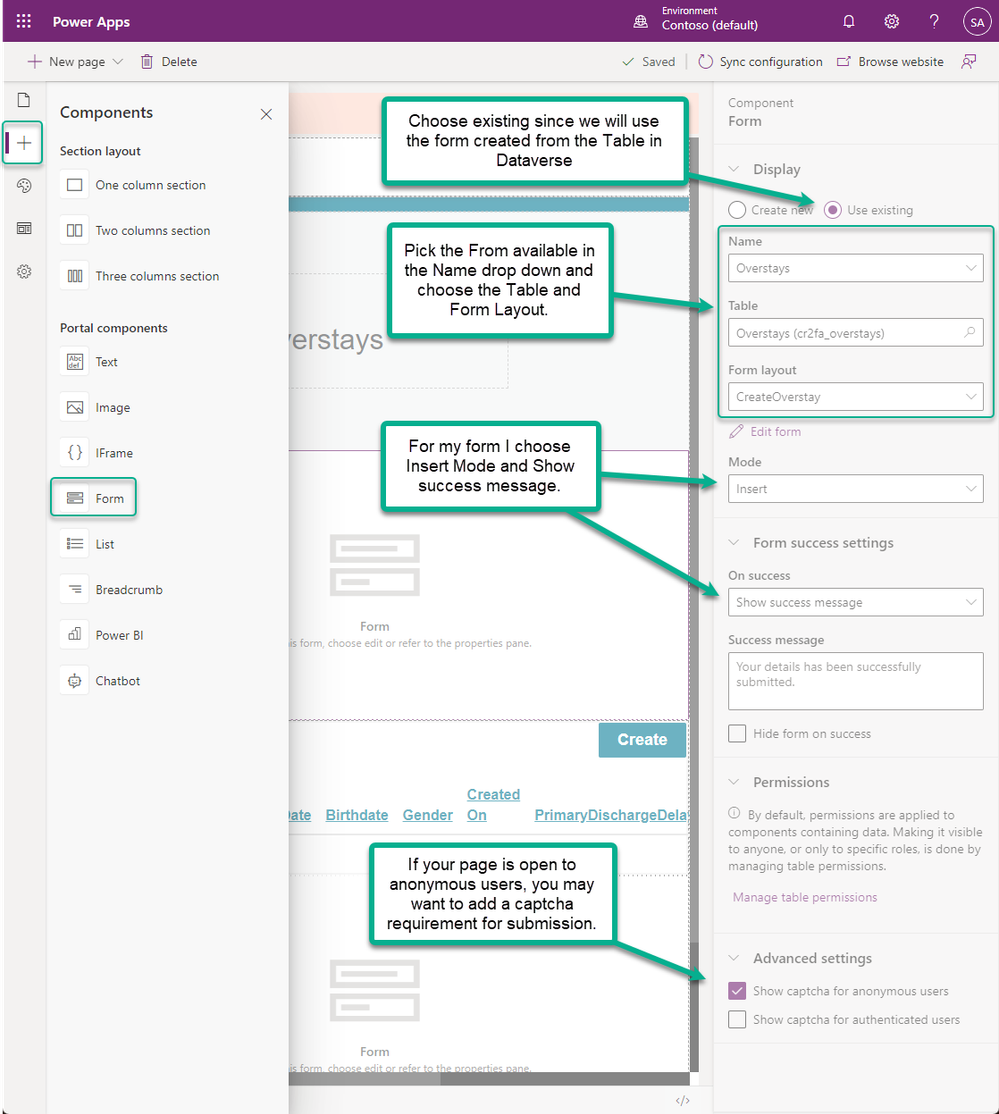Image resolution: width=999 pixels, height=1114 pixels.
Task: Click the Sync configuration refresh icon
Action: (x=705, y=62)
